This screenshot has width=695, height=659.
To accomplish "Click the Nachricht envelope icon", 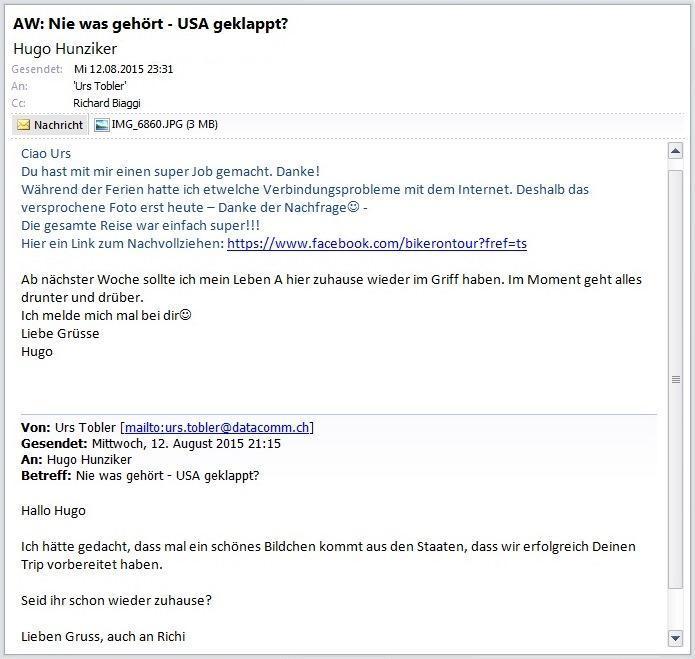I will [23, 125].
